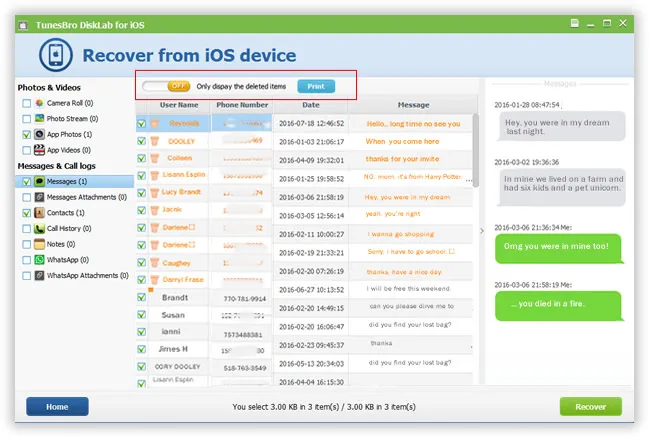
Task: Click the green Recover button
Action: tap(590, 407)
